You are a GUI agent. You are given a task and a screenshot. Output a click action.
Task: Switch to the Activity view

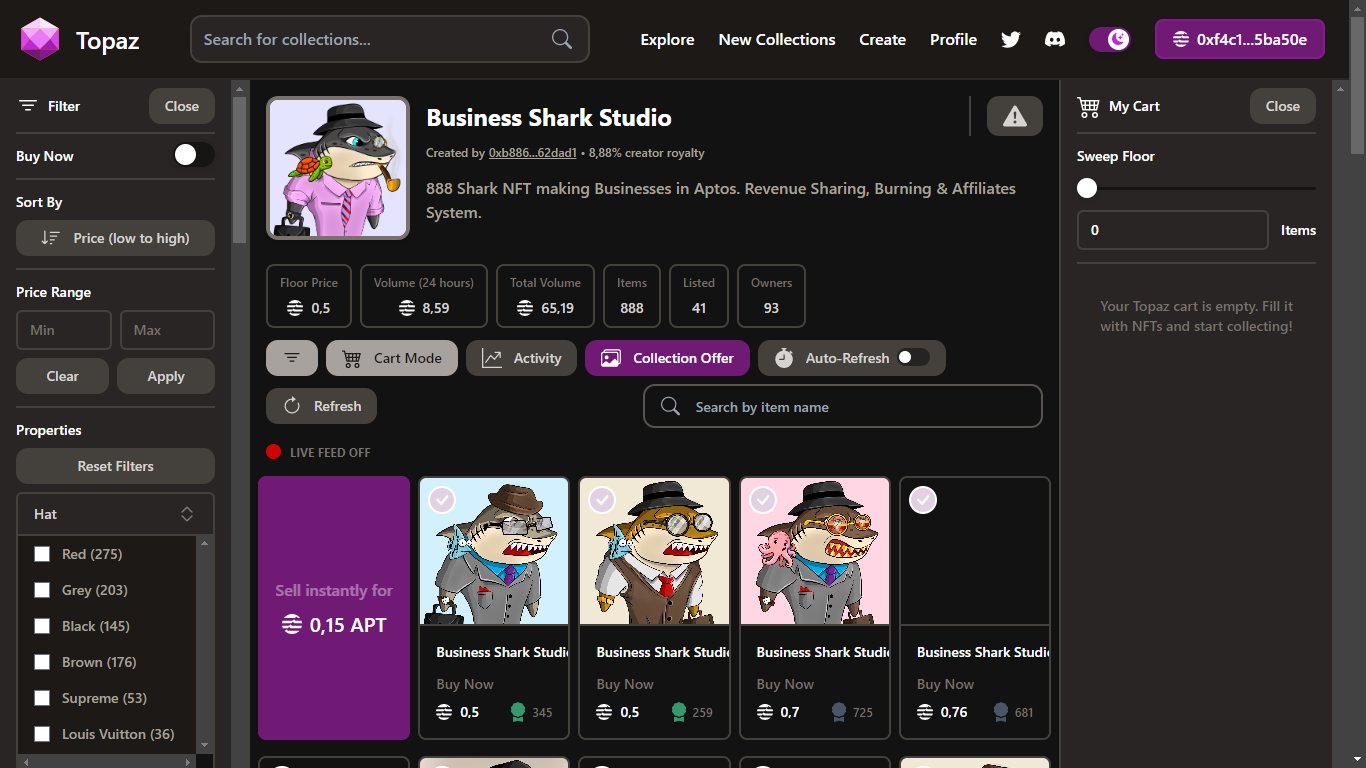click(521, 358)
